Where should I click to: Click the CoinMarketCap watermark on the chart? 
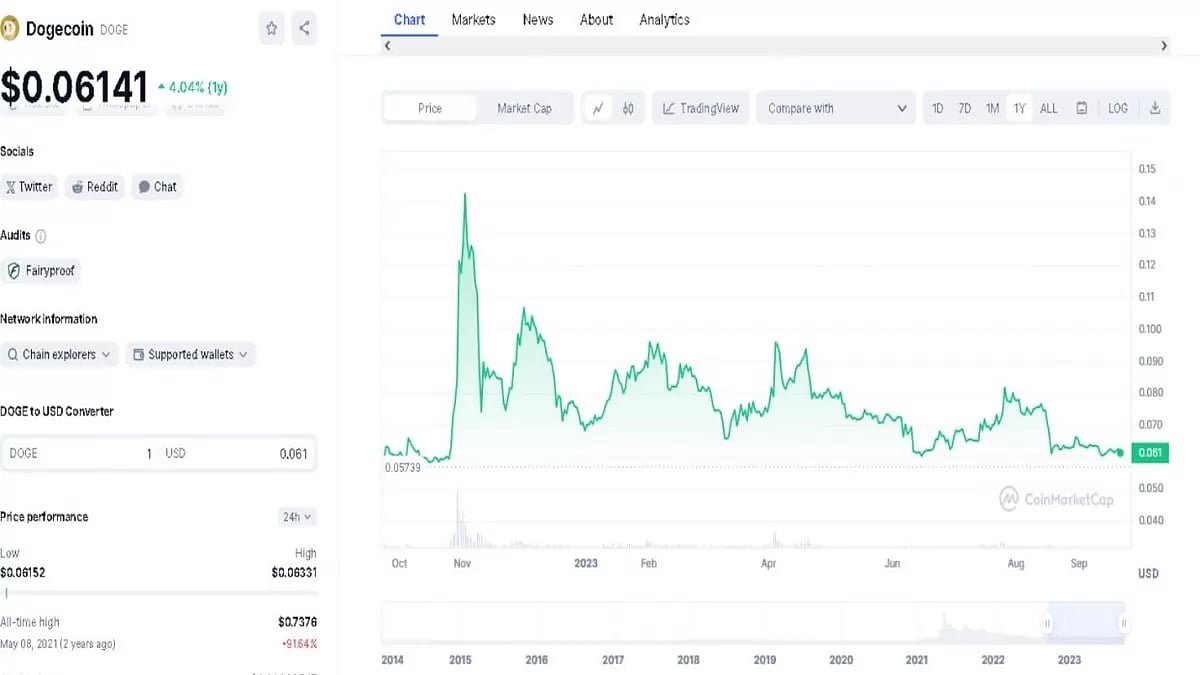click(1058, 499)
